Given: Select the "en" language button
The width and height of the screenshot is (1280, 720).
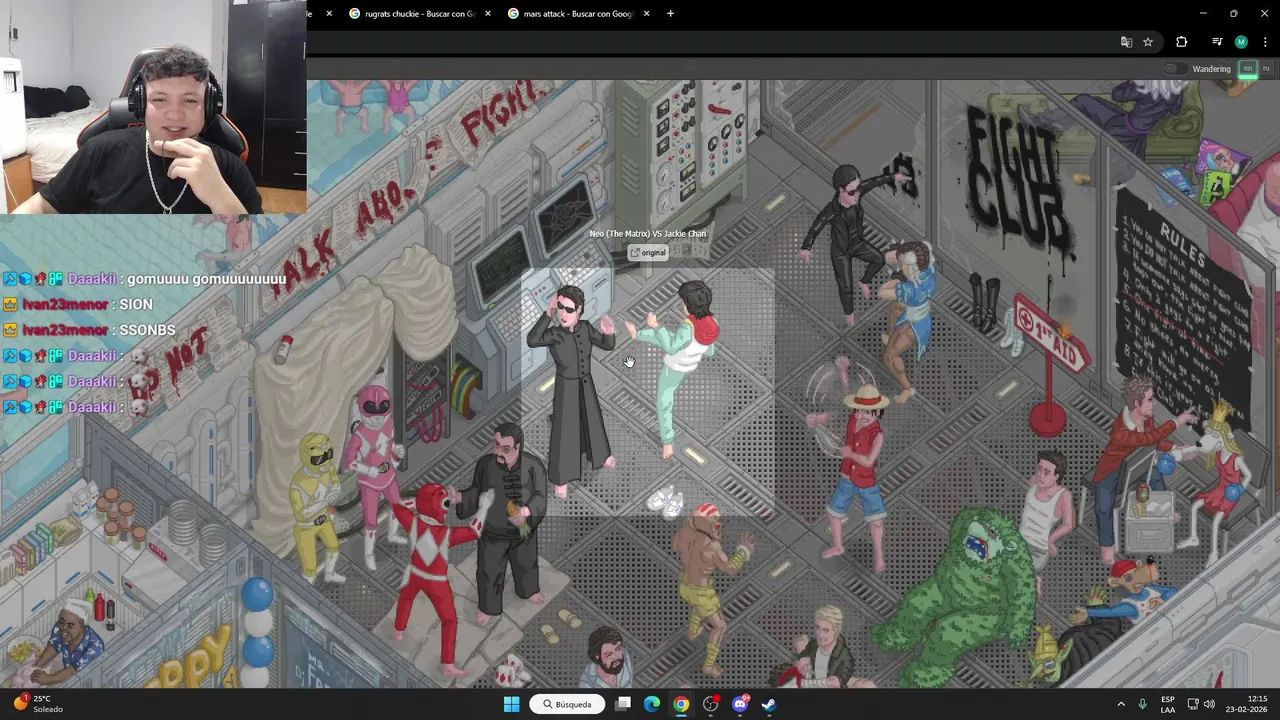Looking at the screenshot, I should click(1247, 69).
